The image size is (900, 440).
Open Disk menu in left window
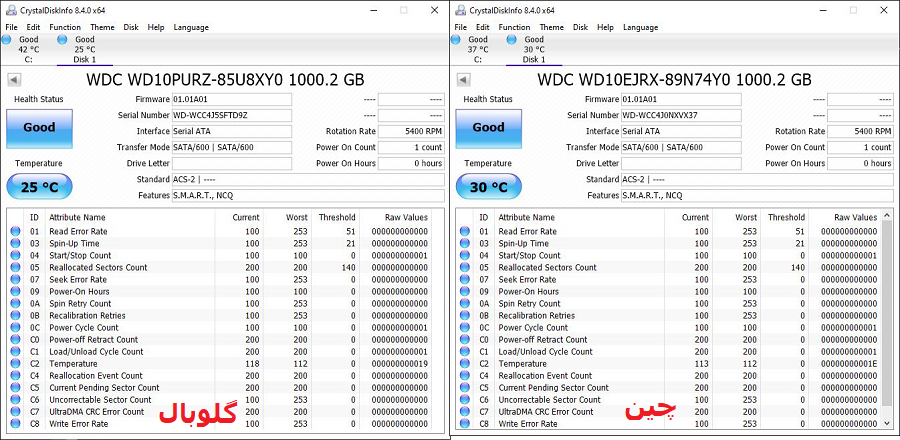coord(131,27)
